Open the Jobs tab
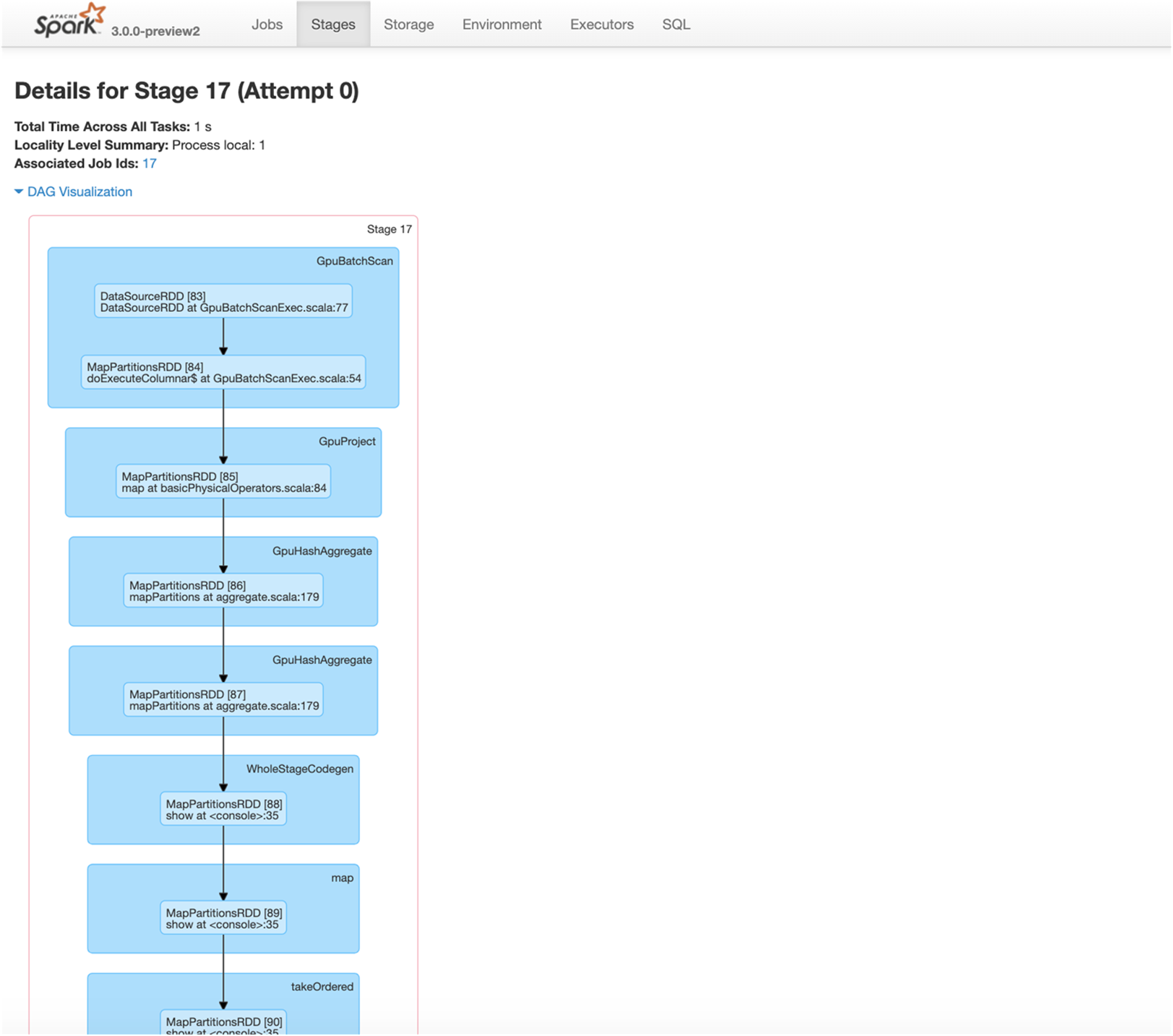1173x1036 pixels. click(x=267, y=25)
